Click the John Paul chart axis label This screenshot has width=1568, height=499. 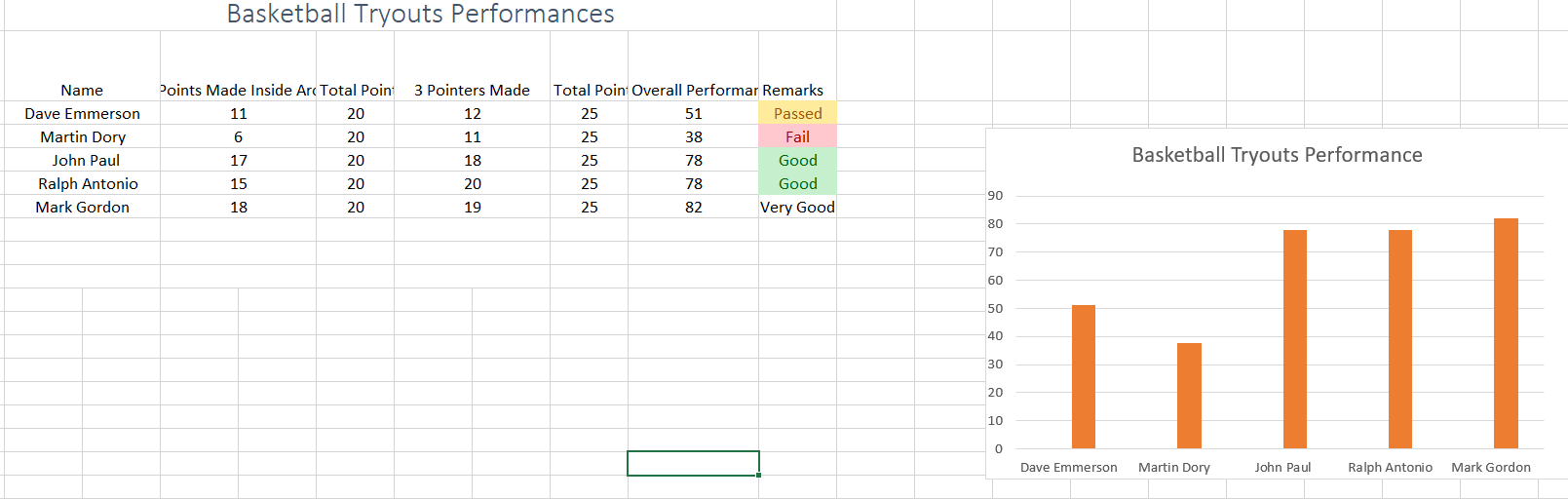(1282, 468)
